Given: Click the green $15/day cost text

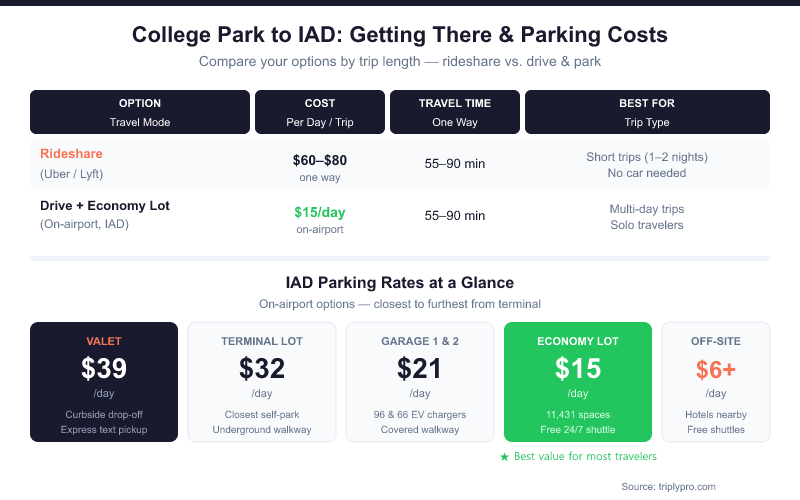Looking at the screenshot, I should pyautogui.click(x=320, y=212).
